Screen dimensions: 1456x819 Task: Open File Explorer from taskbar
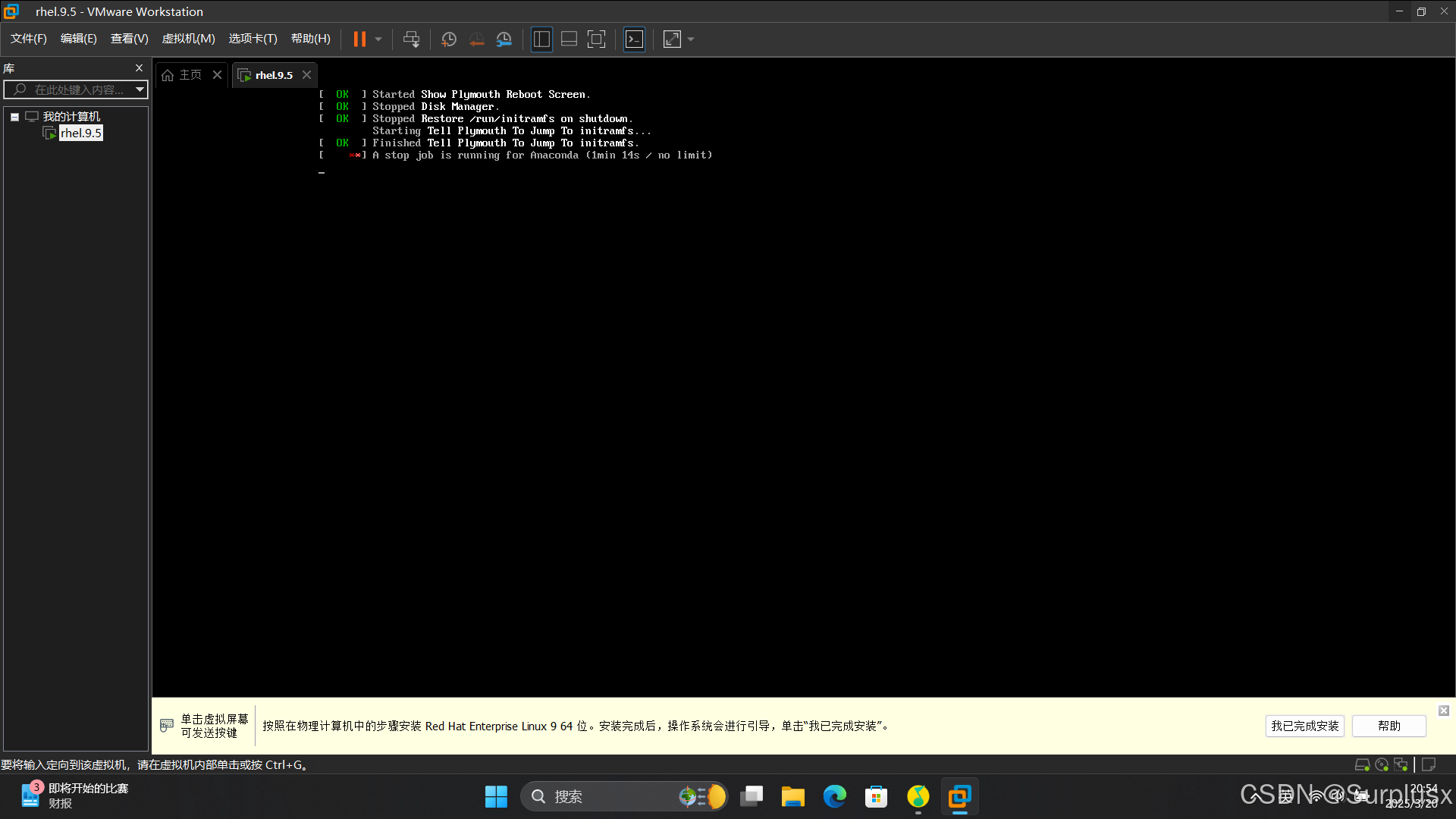tap(793, 796)
